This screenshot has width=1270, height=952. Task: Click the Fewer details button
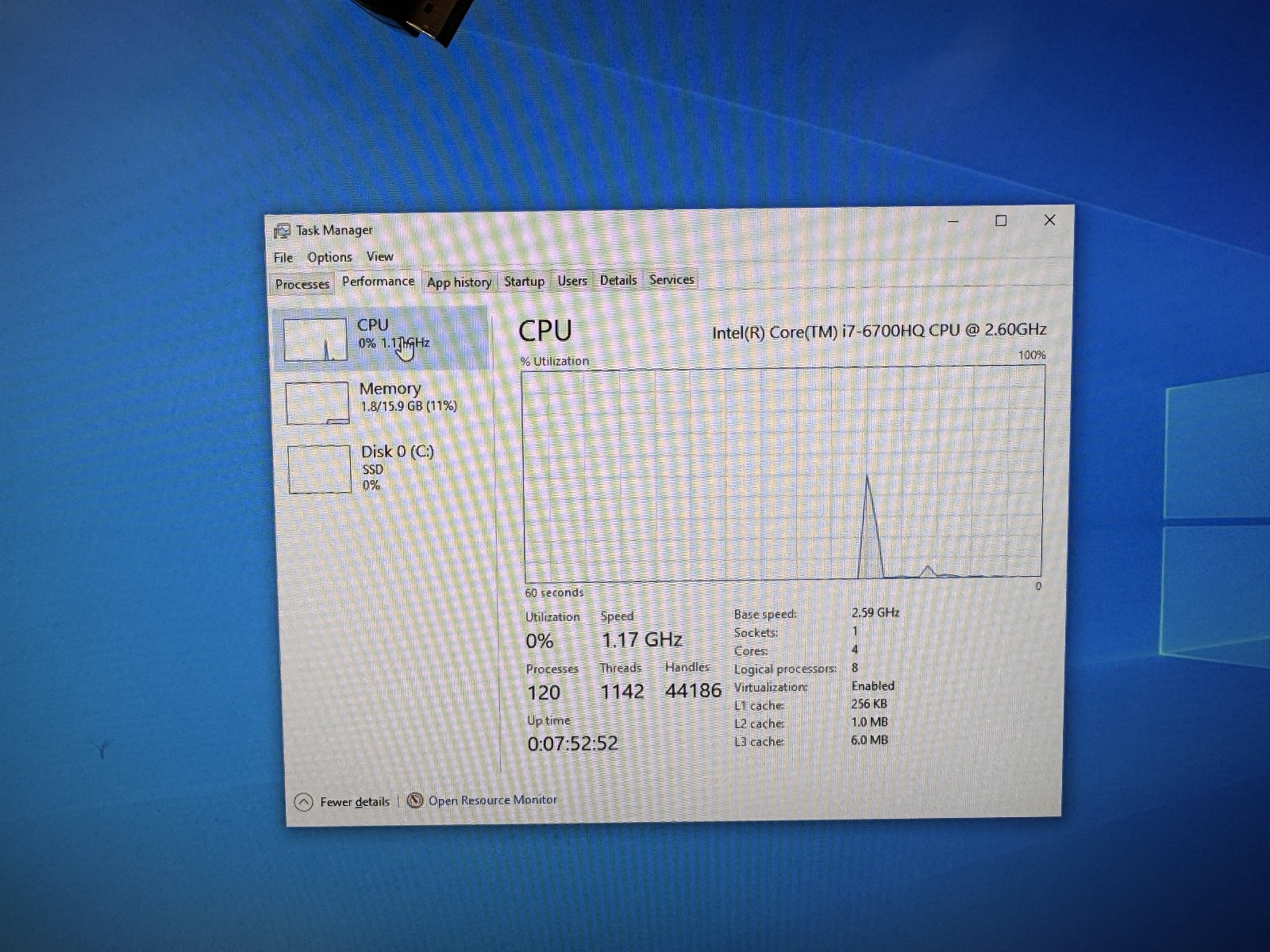coord(342,802)
